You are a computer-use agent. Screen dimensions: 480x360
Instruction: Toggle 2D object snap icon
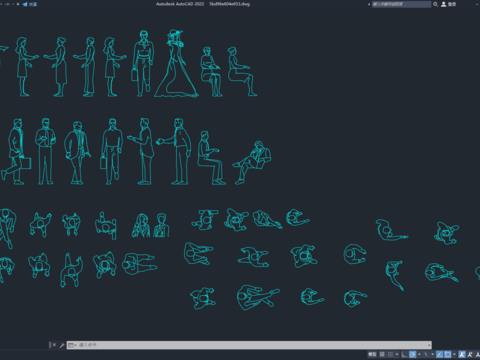tap(448, 354)
